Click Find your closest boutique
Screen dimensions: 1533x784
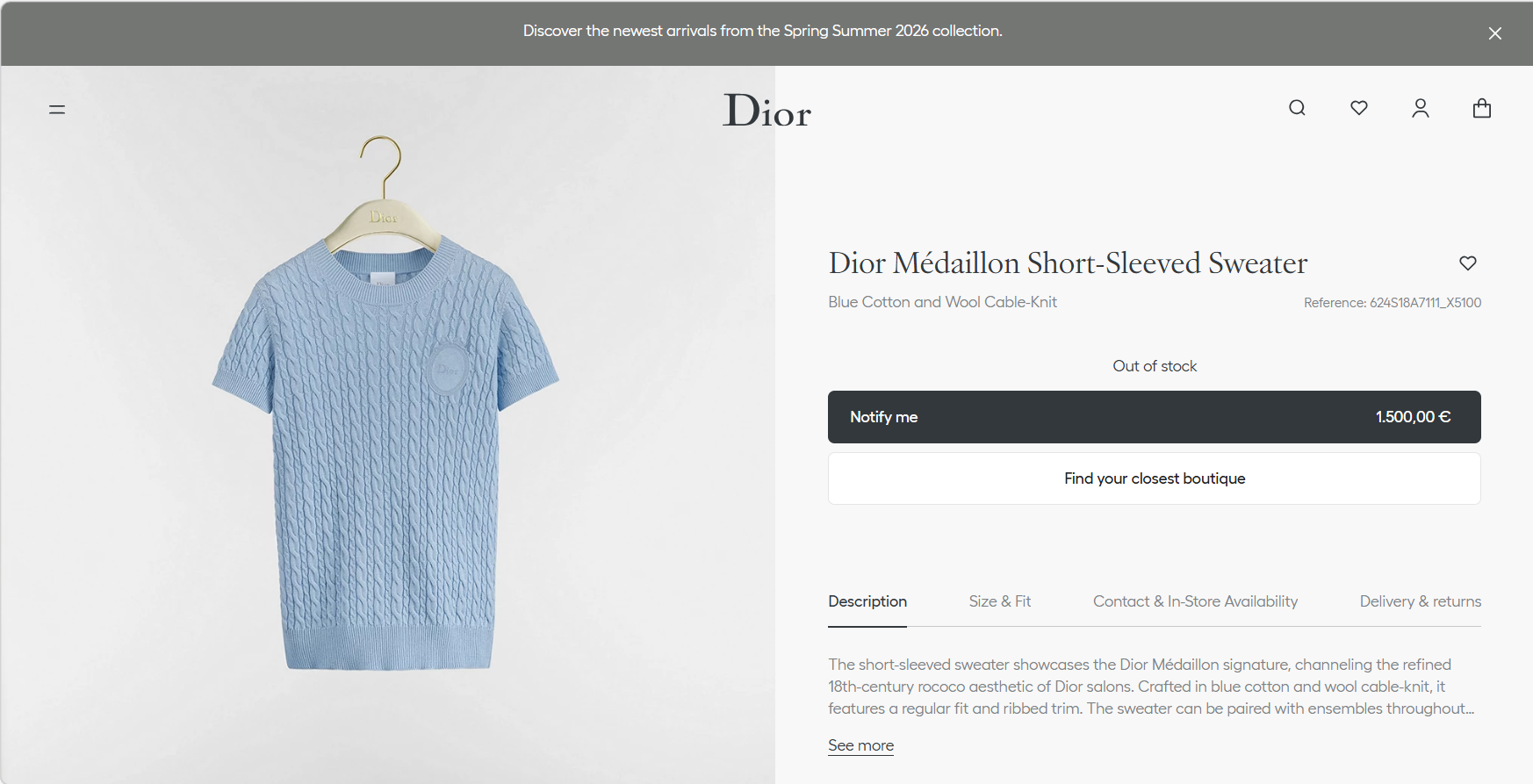click(x=1155, y=478)
